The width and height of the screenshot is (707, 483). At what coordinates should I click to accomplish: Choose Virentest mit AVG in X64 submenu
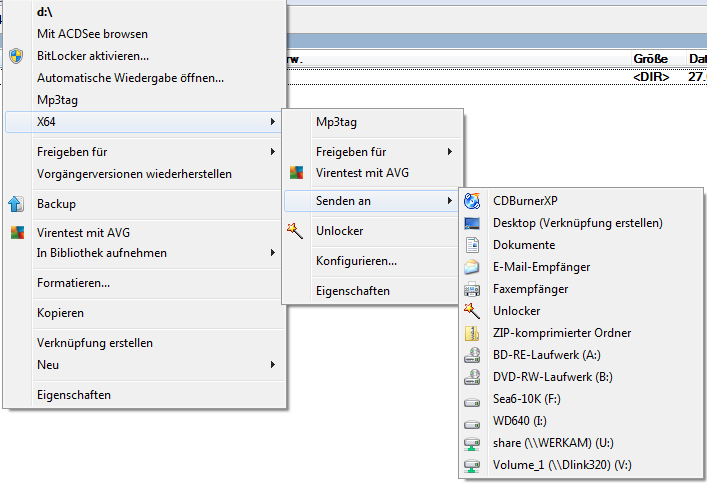(x=363, y=173)
